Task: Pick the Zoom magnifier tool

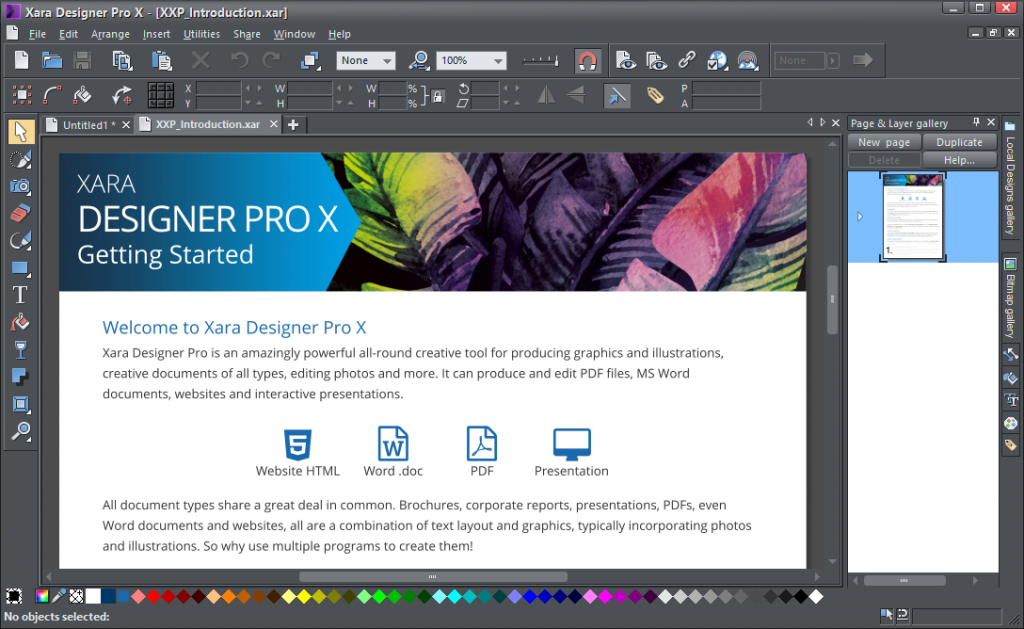Action: 20,431
